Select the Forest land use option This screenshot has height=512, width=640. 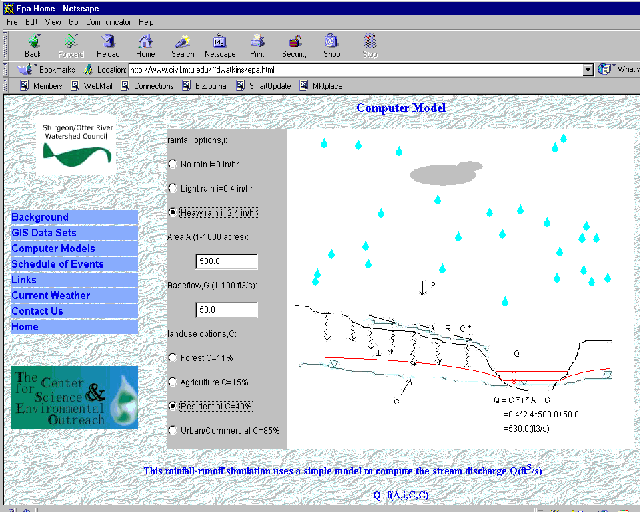coord(173,357)
